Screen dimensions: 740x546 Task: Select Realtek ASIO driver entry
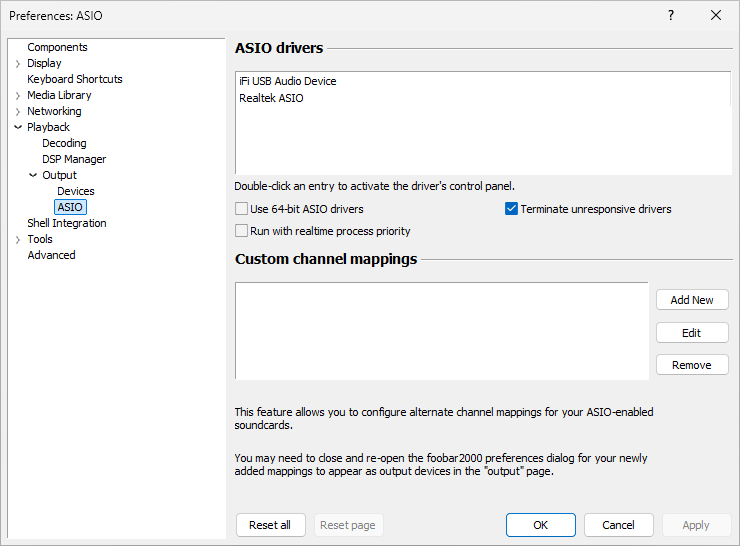coord(271,98)
